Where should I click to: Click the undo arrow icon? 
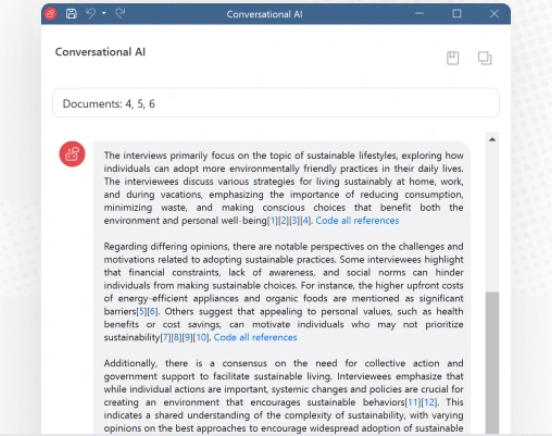pos(91,13)
